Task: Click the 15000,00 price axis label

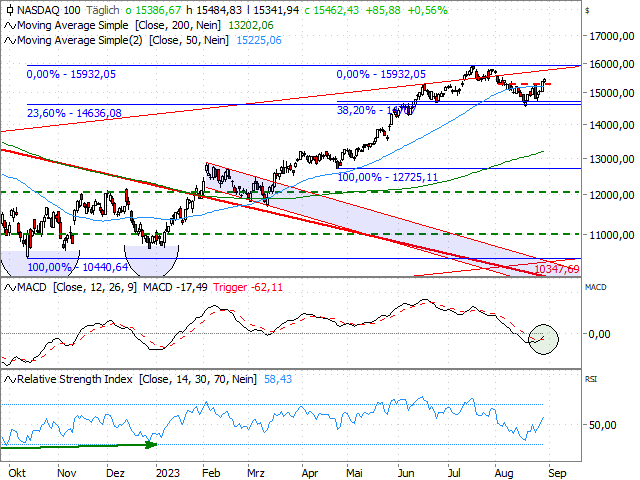Action: click(x=611, y=93)
